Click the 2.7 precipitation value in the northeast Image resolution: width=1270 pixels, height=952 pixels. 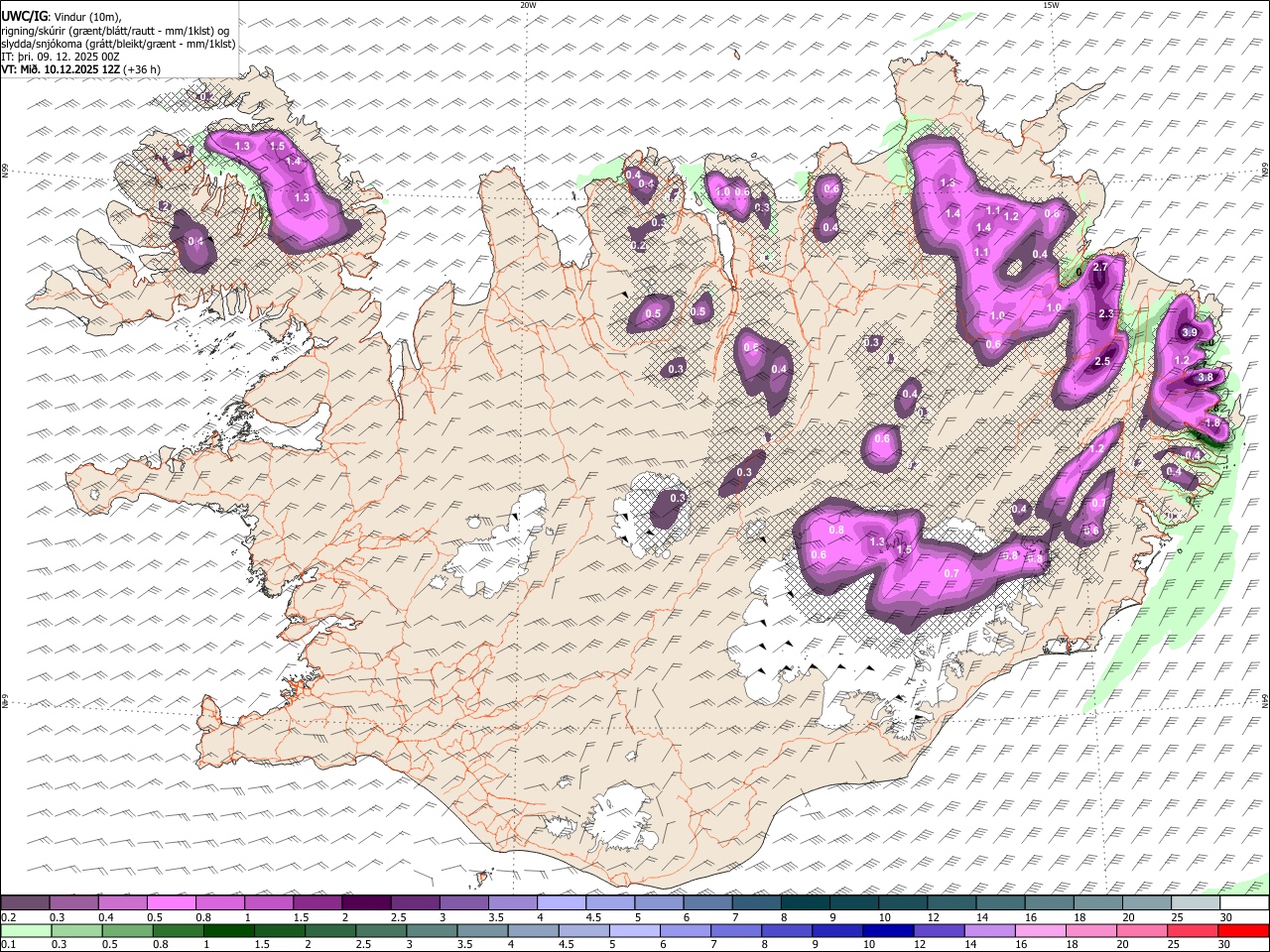1099,268
